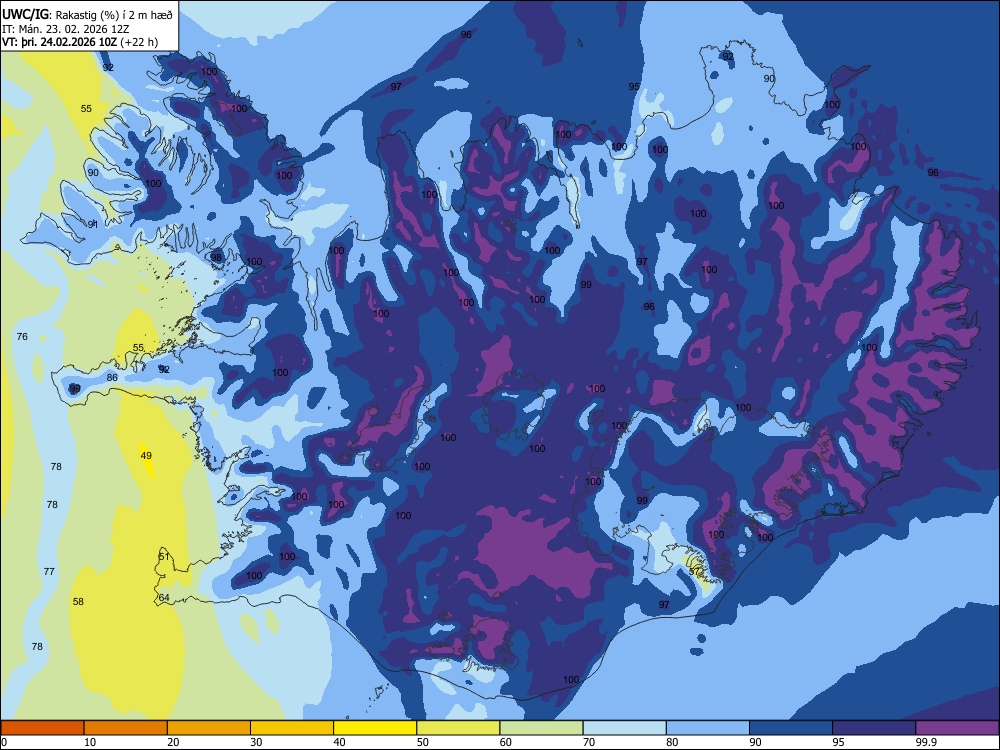This screenshot has width=1000, height=750.
Task: Click the '77' humidity value on the map
Action: (x=49, y=571)
